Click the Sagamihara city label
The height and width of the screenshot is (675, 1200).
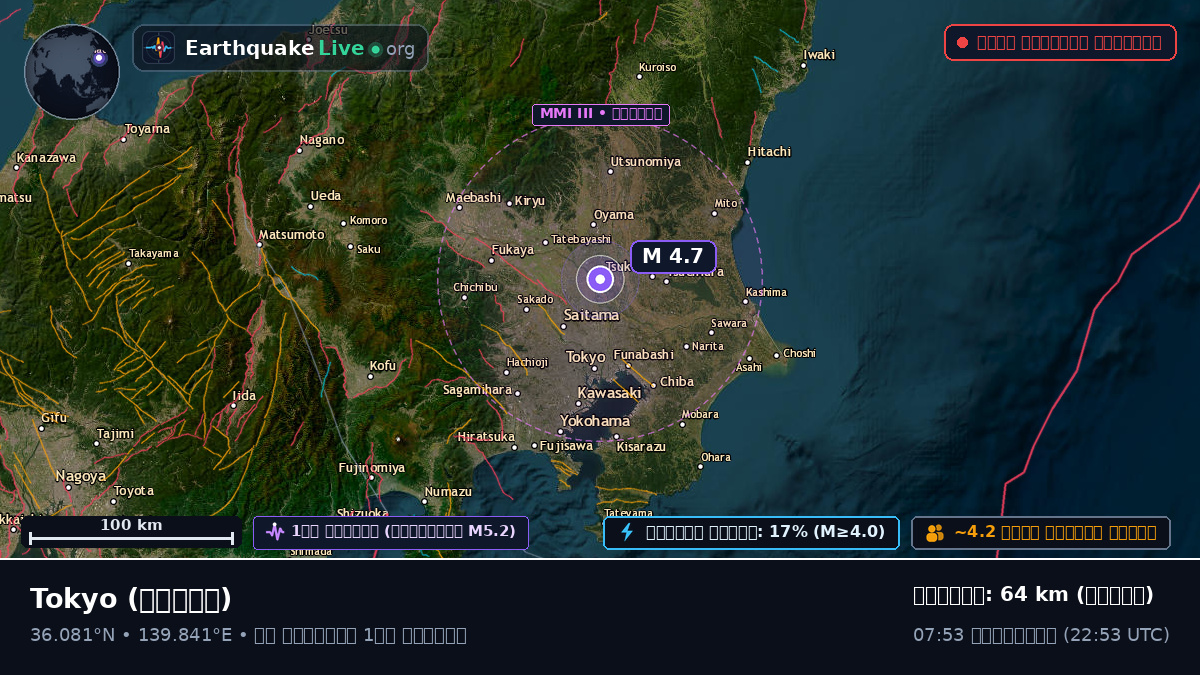pos(477,390)
